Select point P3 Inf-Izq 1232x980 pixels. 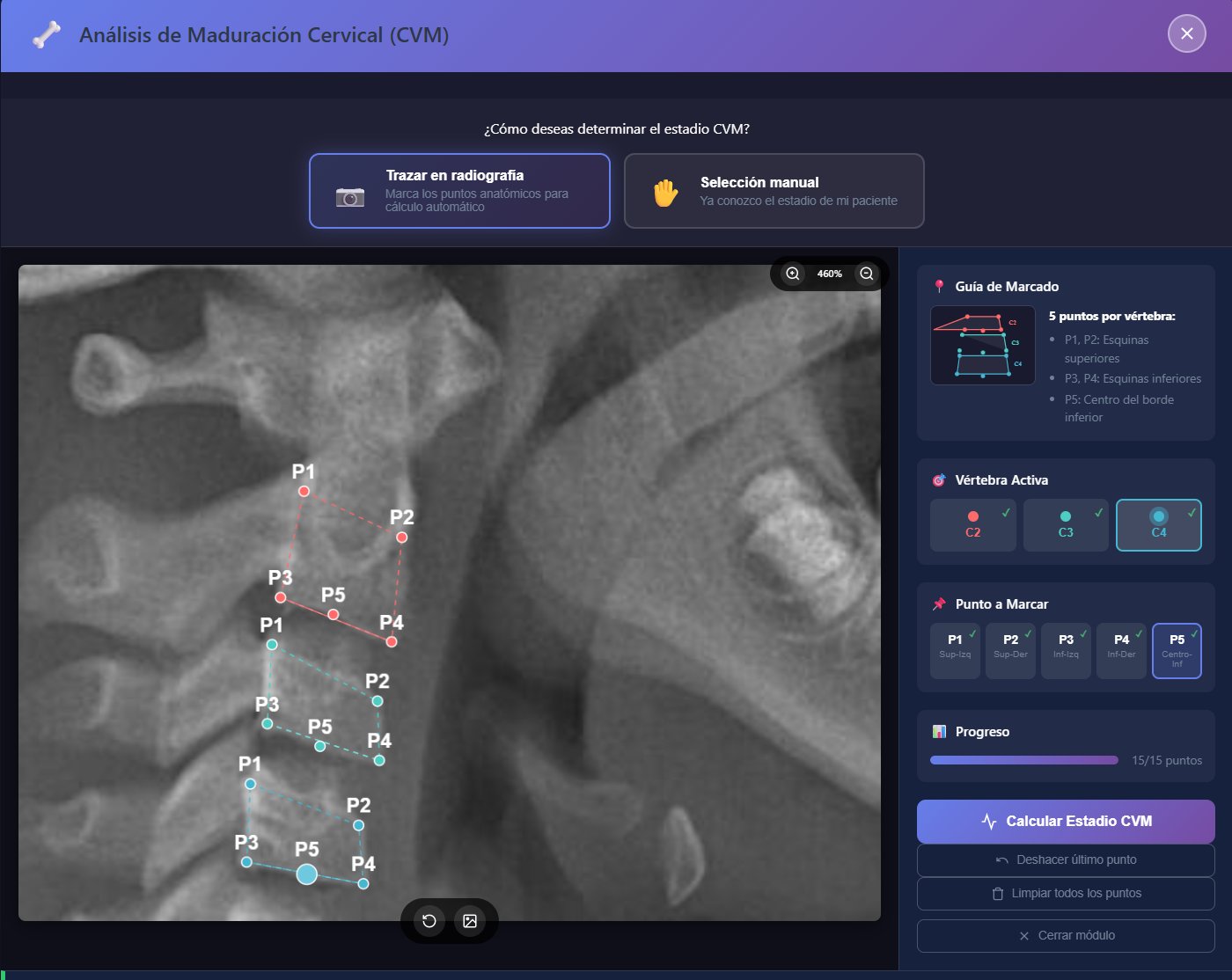[x=1066, y=651]
